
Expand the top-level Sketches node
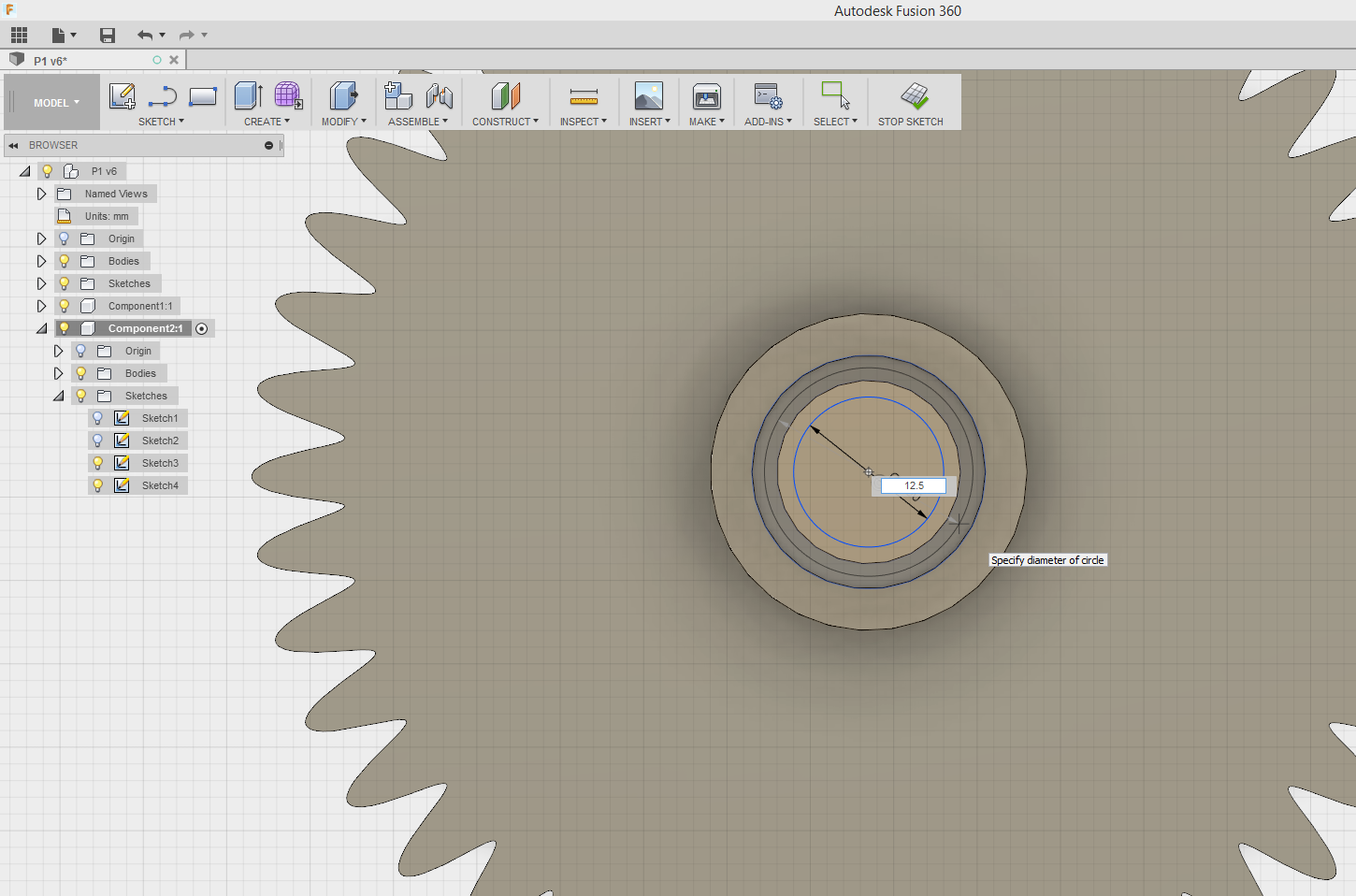tap(41, 283)
